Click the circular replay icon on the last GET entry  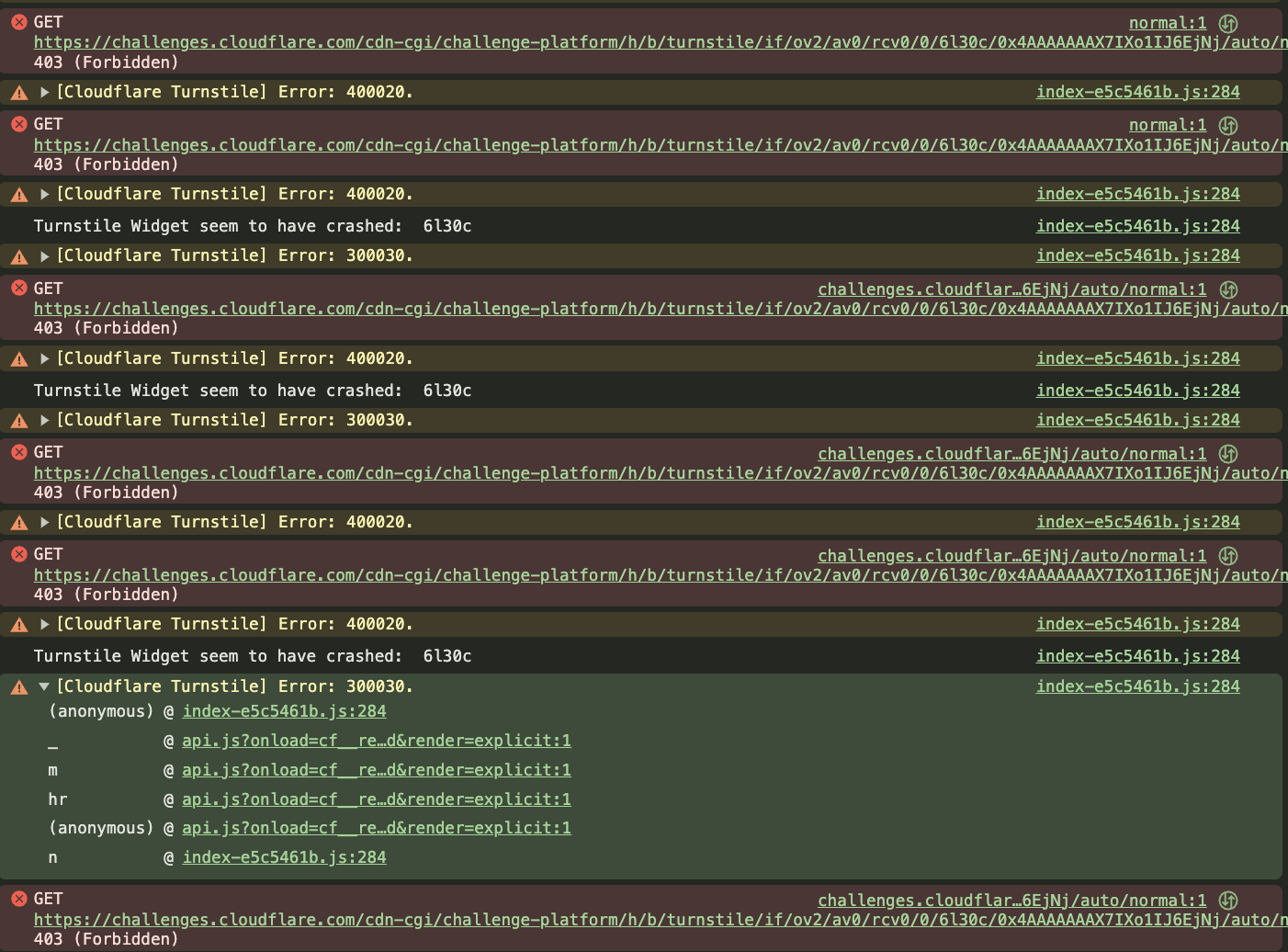click(x=1228, y=901)
